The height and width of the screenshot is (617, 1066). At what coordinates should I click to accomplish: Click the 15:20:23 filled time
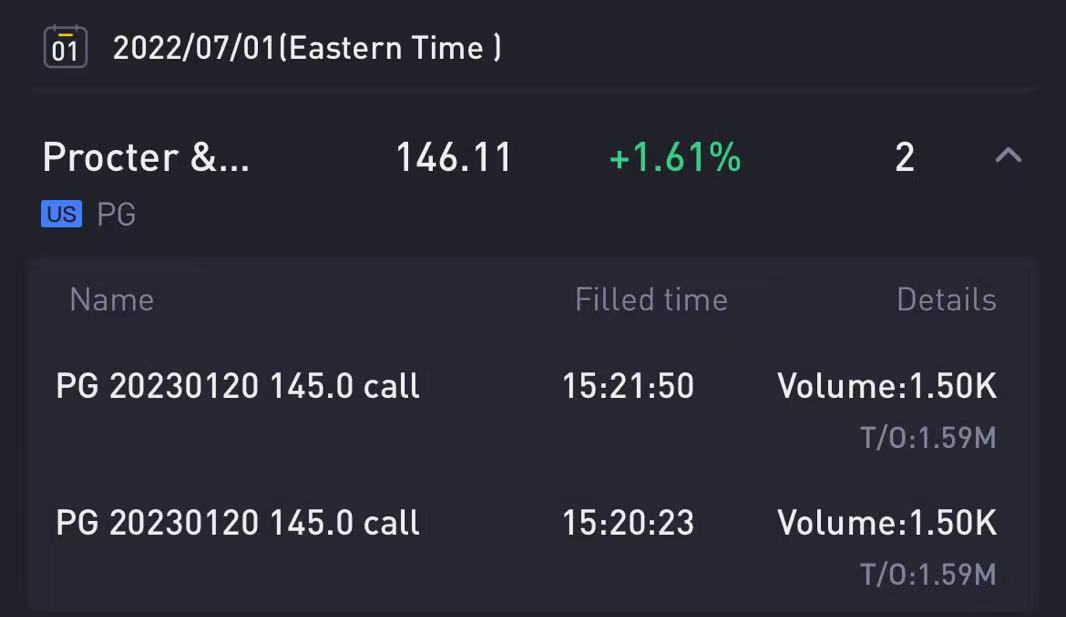tap(628, 523)
